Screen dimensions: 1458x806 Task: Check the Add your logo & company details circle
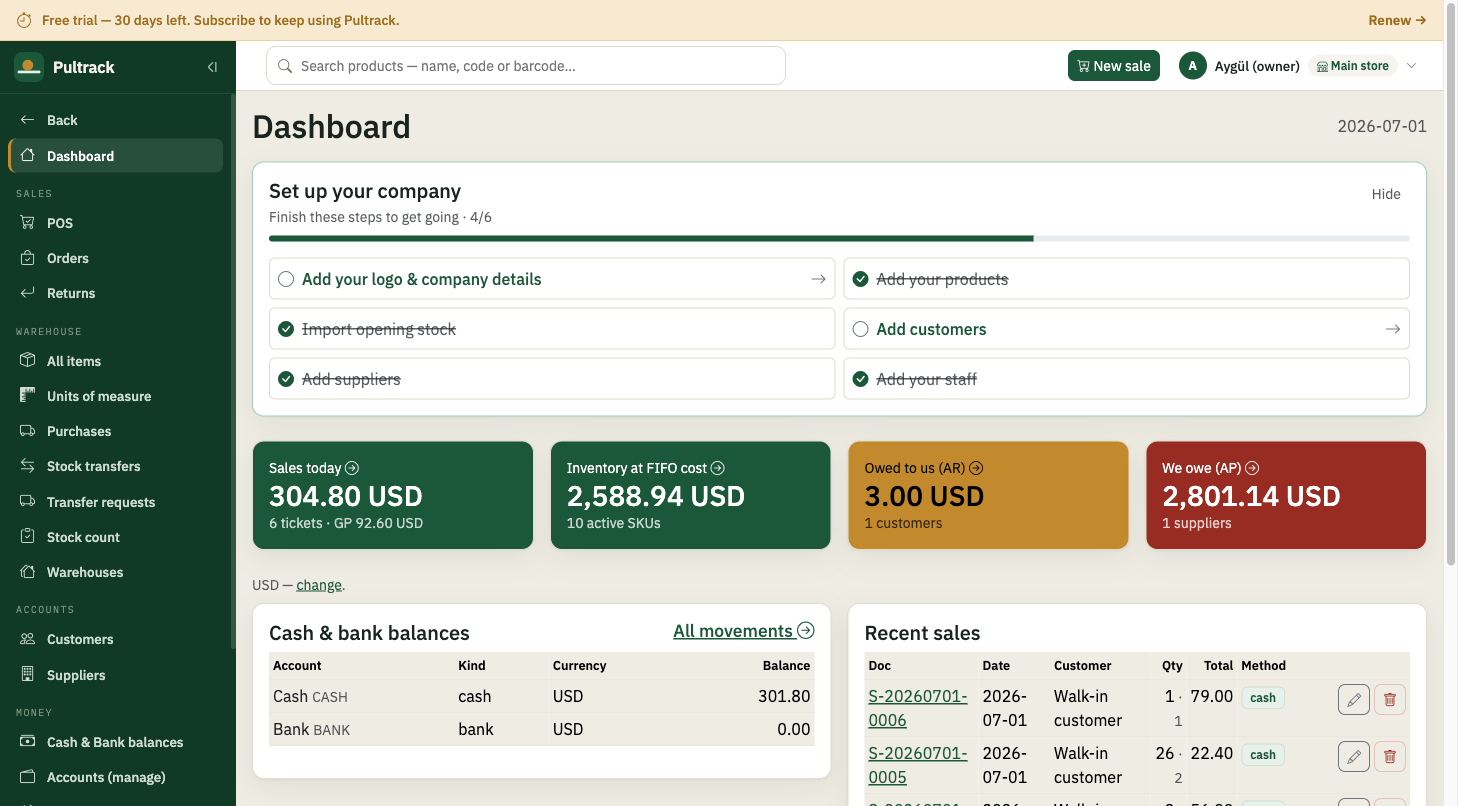(286, 279)
